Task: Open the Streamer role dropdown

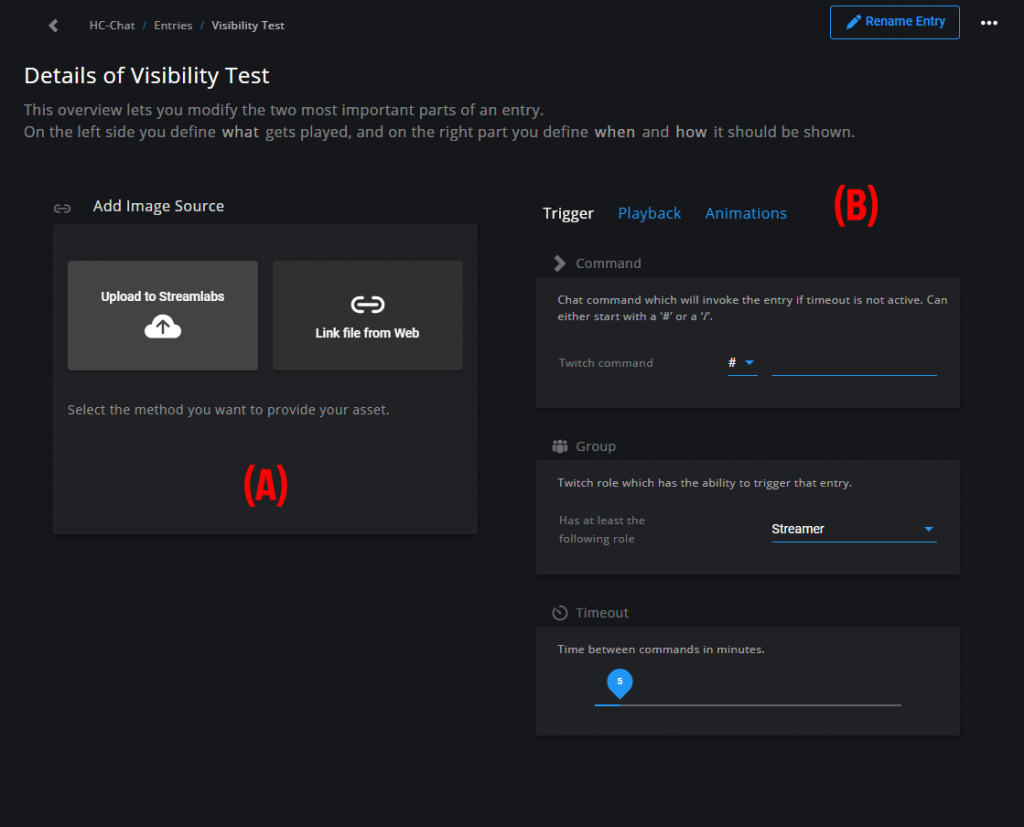Action: (x=853, y=529)
